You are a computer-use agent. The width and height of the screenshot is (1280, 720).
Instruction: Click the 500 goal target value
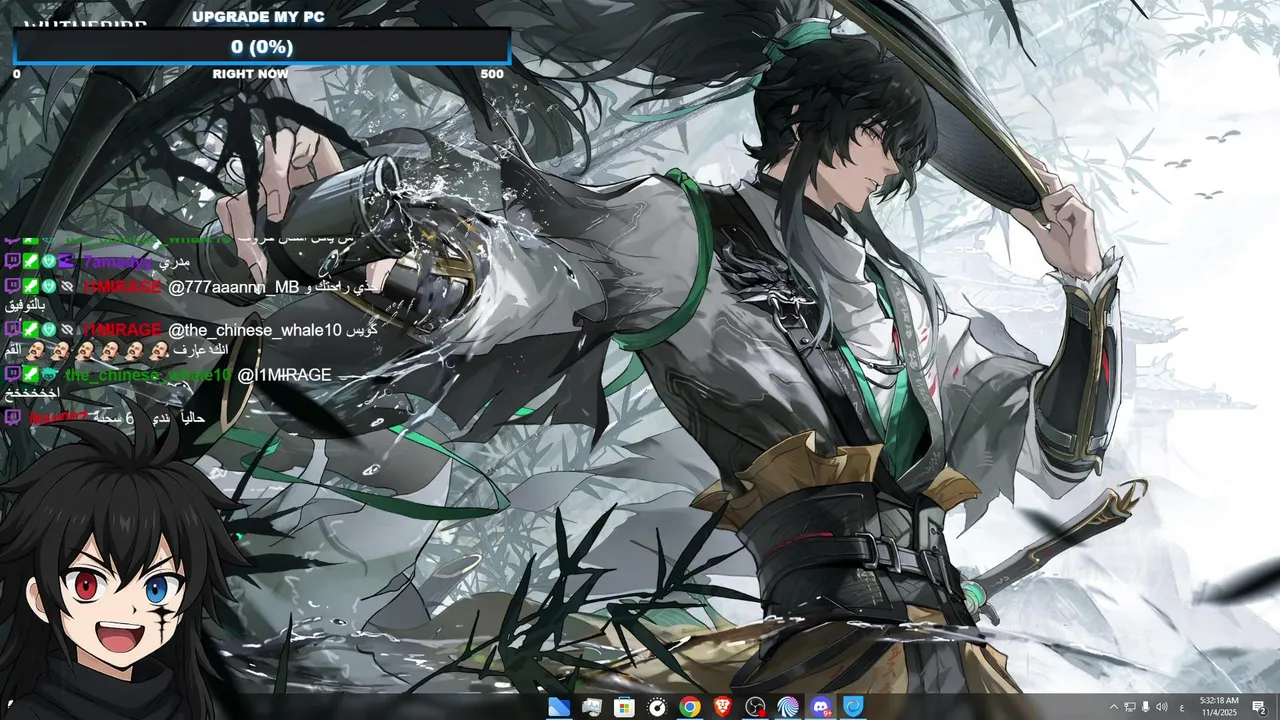(x=492, y=74)
